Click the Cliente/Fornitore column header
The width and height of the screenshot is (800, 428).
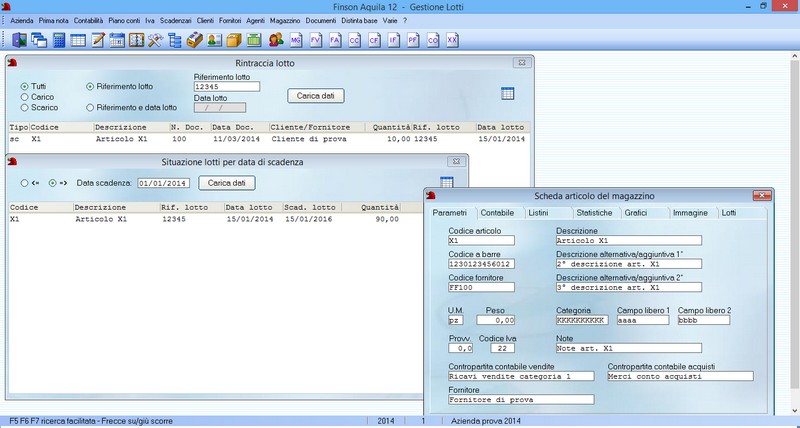click(317, 127)
